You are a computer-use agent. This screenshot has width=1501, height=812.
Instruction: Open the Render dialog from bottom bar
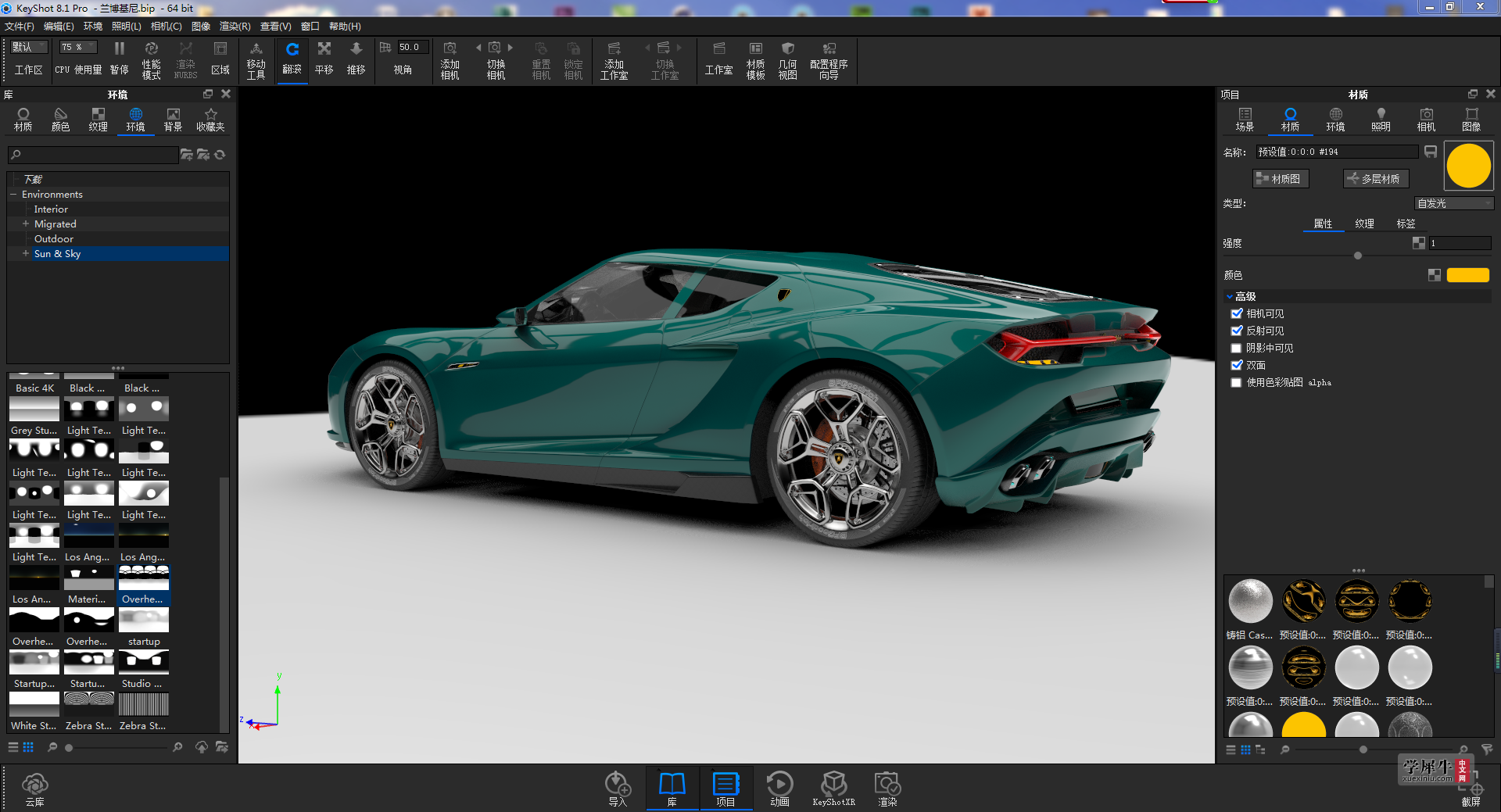click(x=887, y=789)
